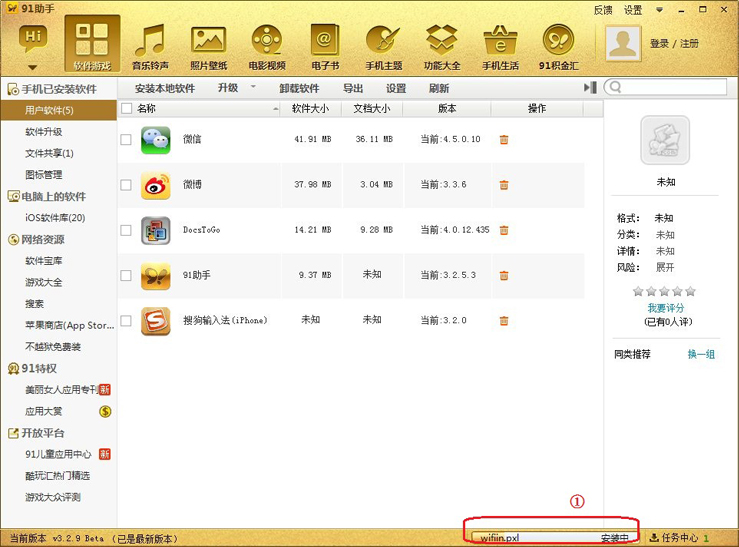Image resolution: width=739 pixels, height=547 pixels.
Task: Open iOS软件库(20) in the sidebar
Action: 55,218
